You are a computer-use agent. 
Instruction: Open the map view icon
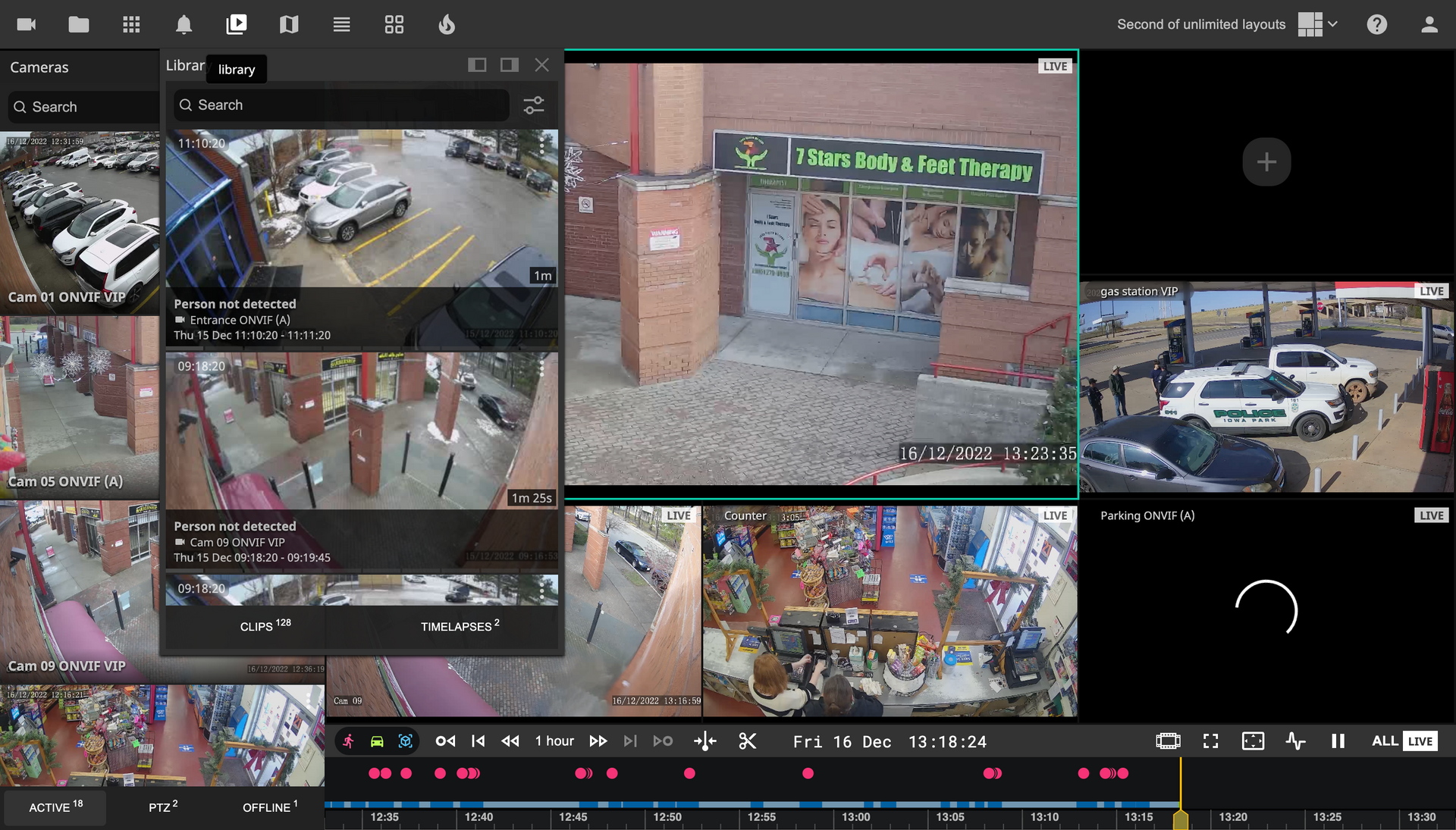click(289, 24)
